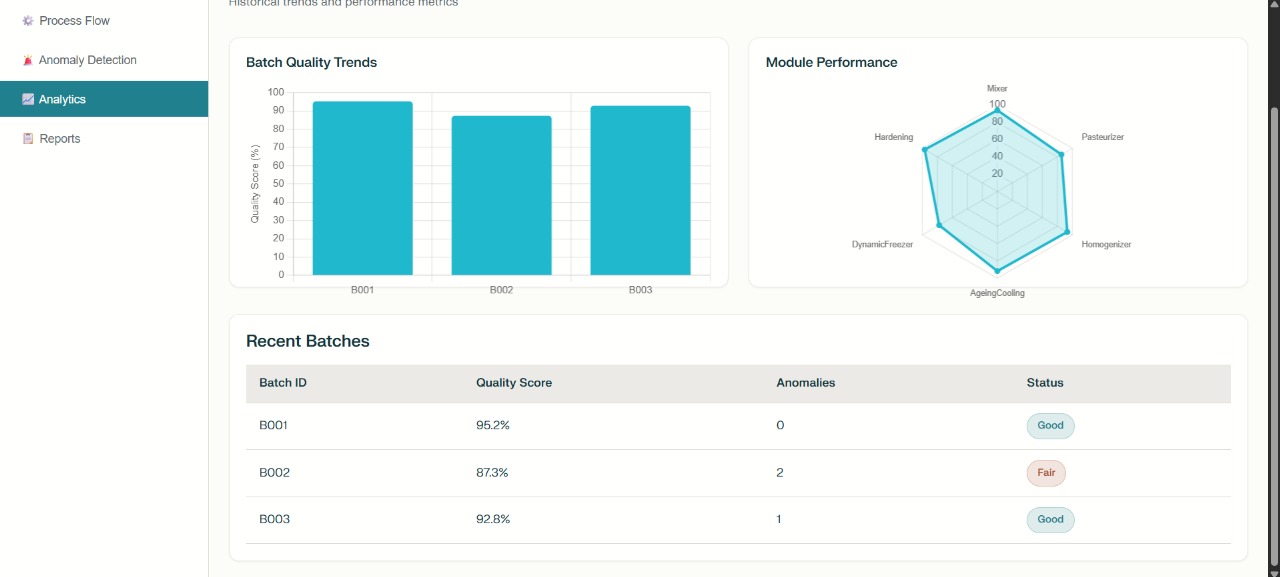Open batch B001 details link
This screenshot has width=1280, height=577.
tap(272, 425)
